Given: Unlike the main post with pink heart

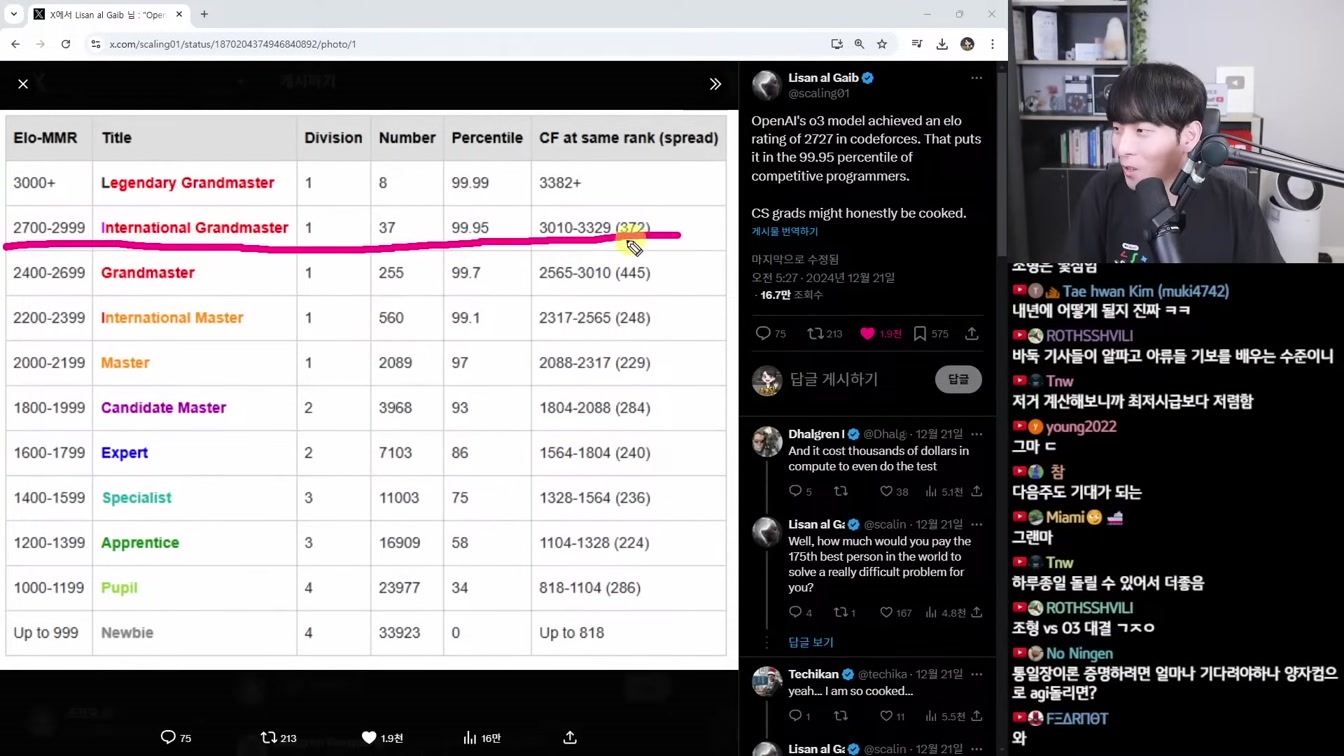Looking at the screenshot, I should (880, 334).
